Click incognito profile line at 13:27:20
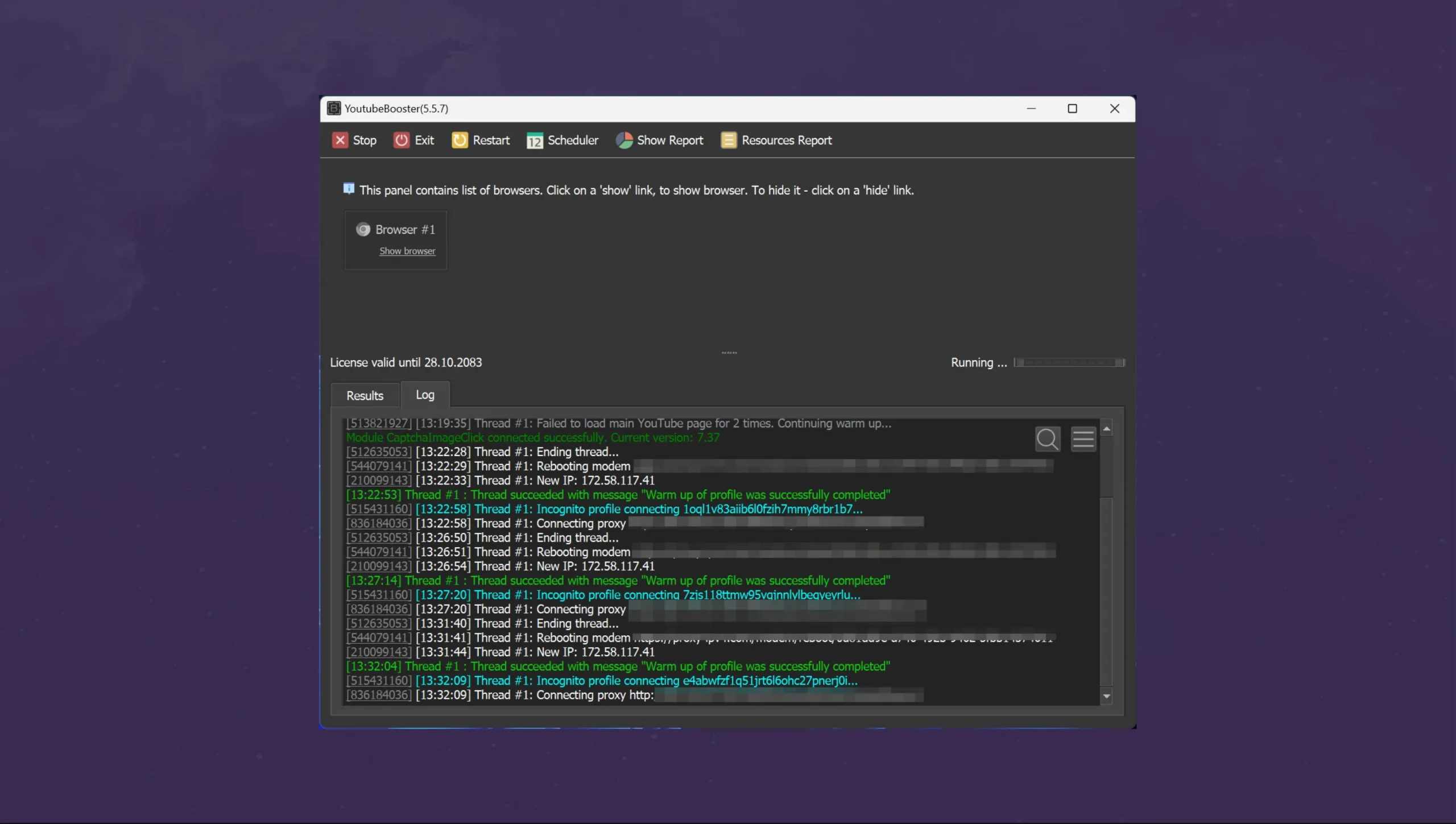This screenshot has height=824, width=1456. [603, 595]
